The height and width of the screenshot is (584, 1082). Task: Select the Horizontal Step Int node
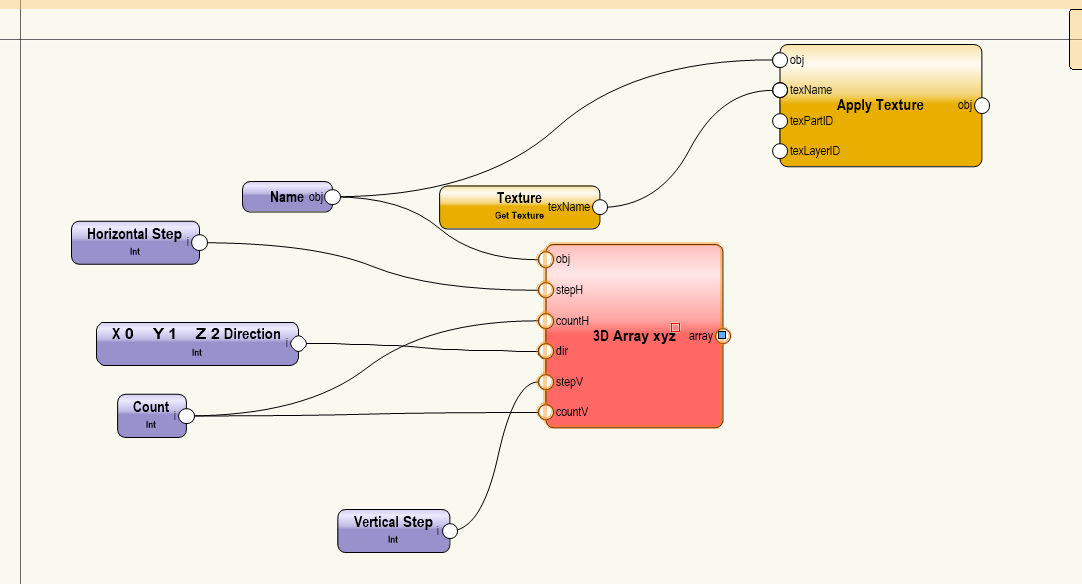coord(134,242)
